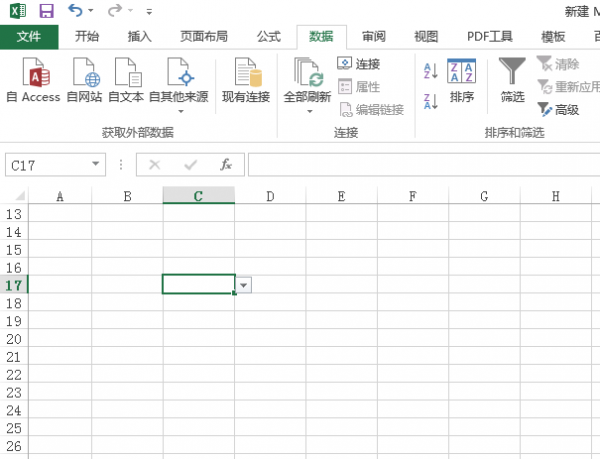
Task: Click the 全部刷新 refresh icon
Action: (x=308, y=73)
